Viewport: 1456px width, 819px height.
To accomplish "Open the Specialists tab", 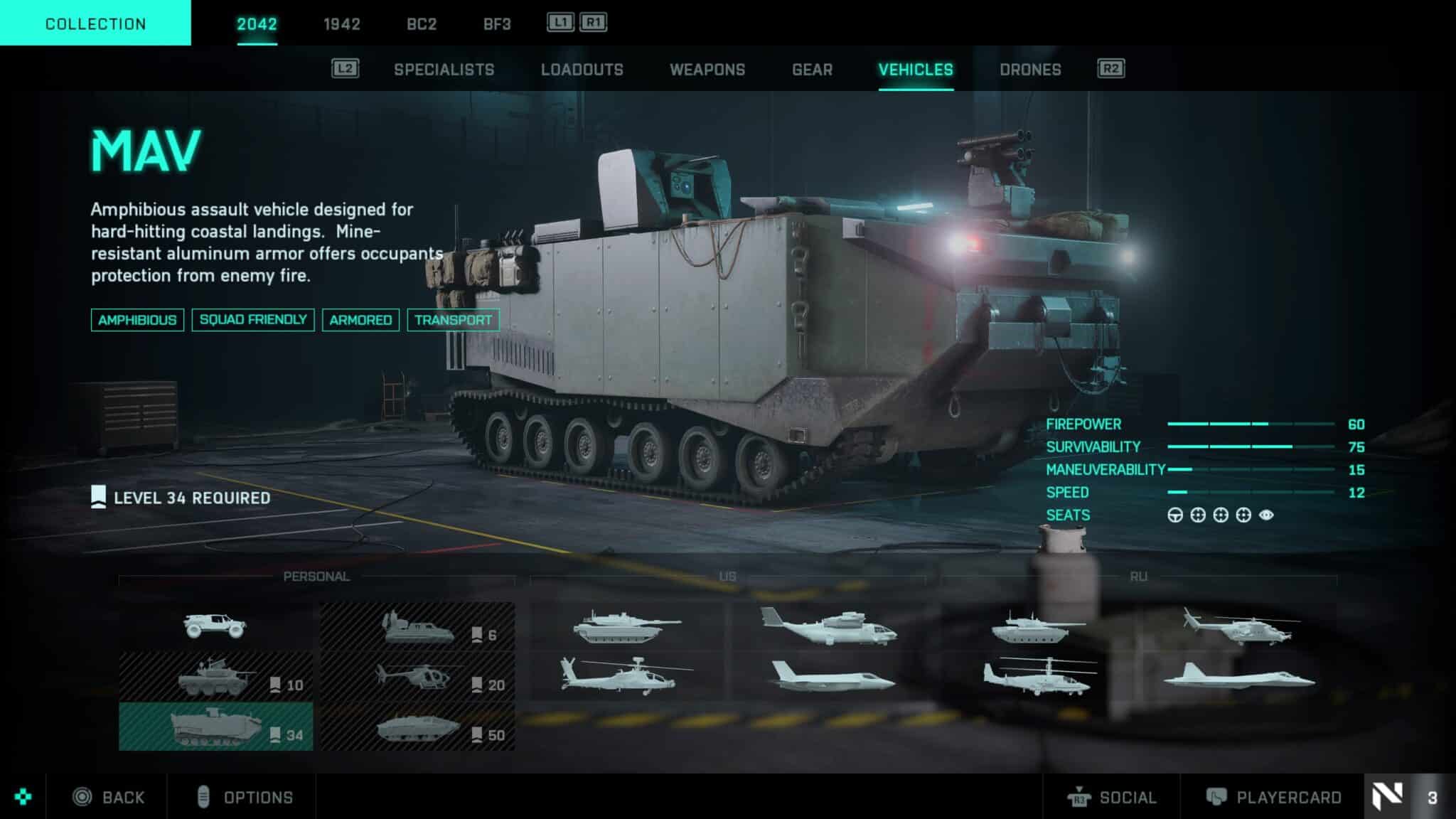I will pyautogui.click(x=444, y=70).
